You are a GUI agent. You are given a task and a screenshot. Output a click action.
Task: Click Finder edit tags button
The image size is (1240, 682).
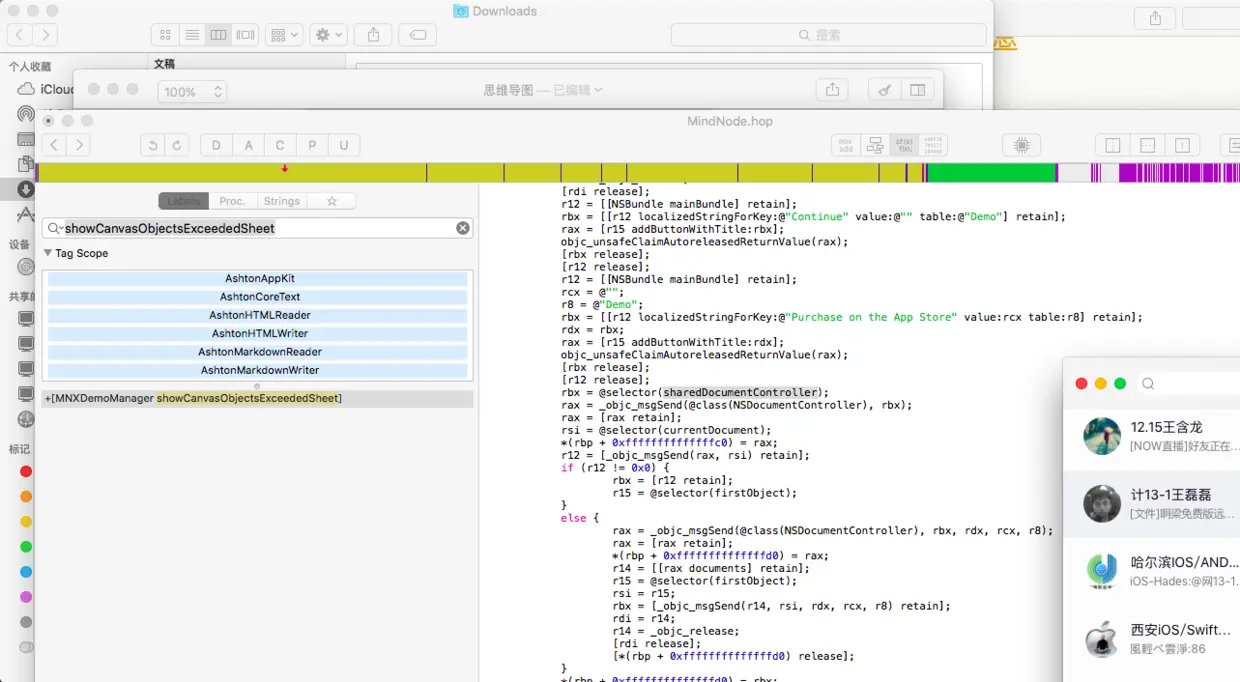point(417,34)
